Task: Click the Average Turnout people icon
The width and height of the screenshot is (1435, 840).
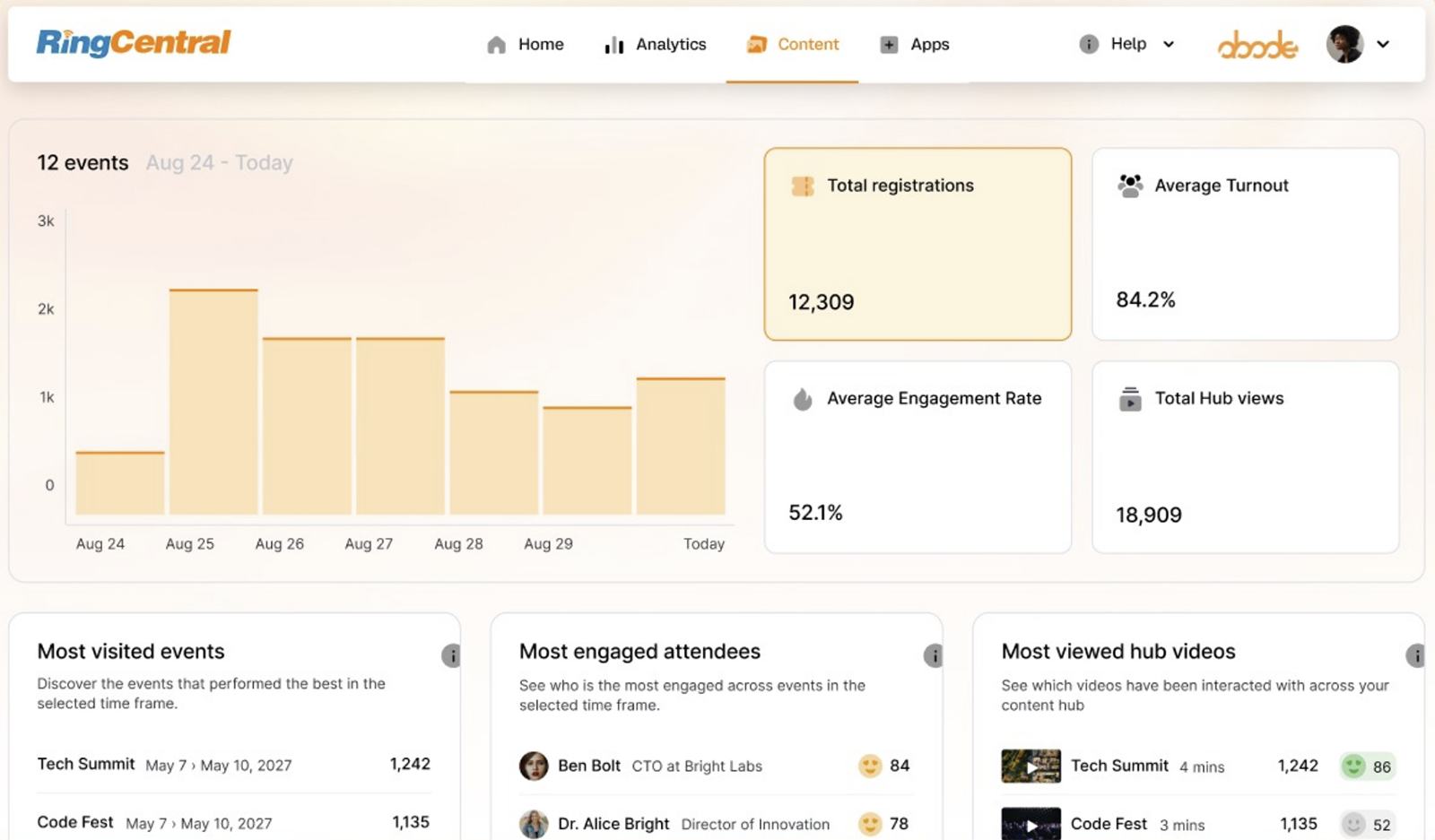Action: tap(1130, 186)
